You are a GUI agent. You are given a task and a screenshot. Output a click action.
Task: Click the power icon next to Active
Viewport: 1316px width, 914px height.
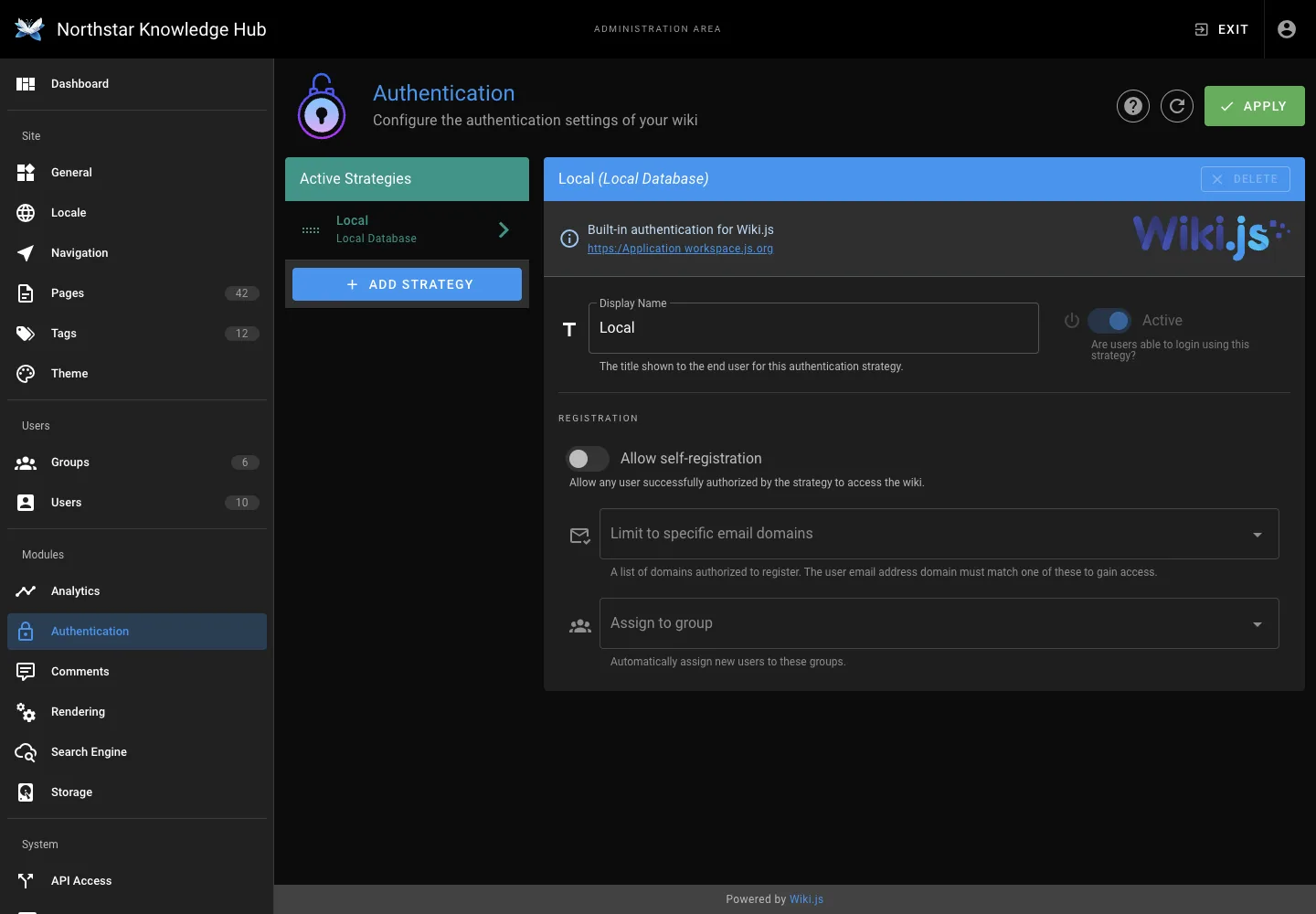(1072, 321)
